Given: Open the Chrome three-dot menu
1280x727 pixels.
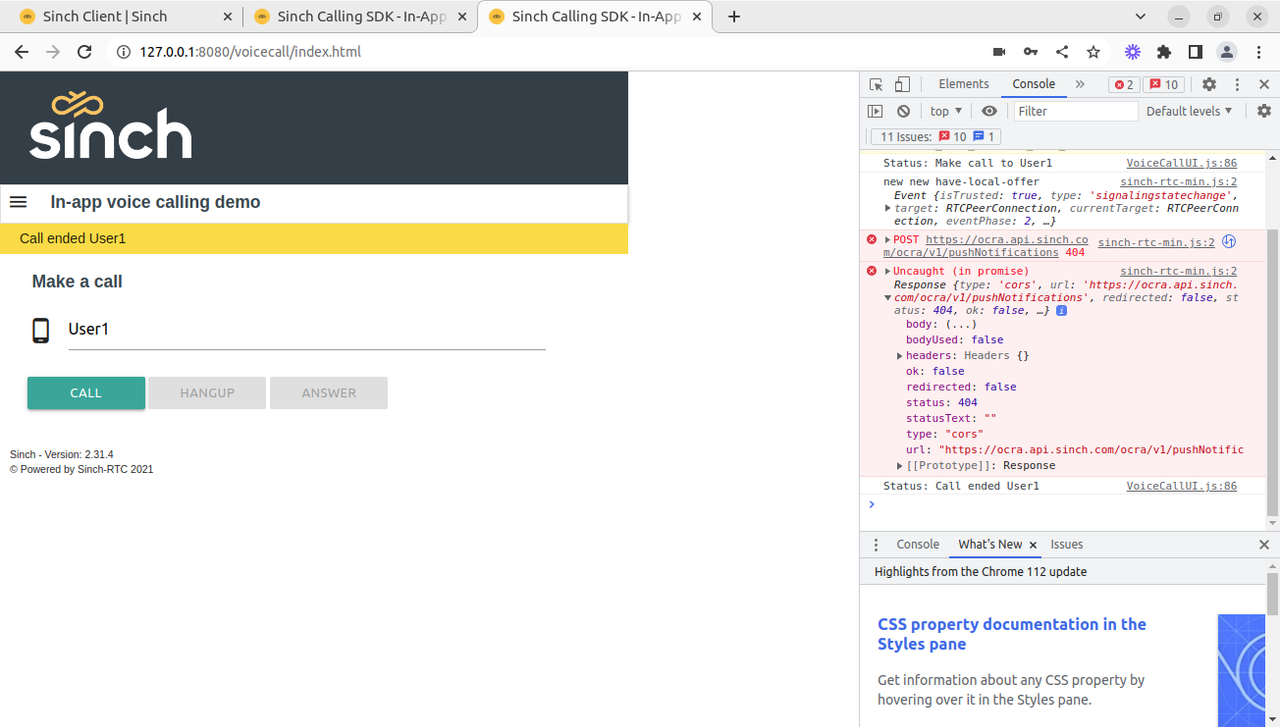Looking at the screenshot, I should 1258,52.
